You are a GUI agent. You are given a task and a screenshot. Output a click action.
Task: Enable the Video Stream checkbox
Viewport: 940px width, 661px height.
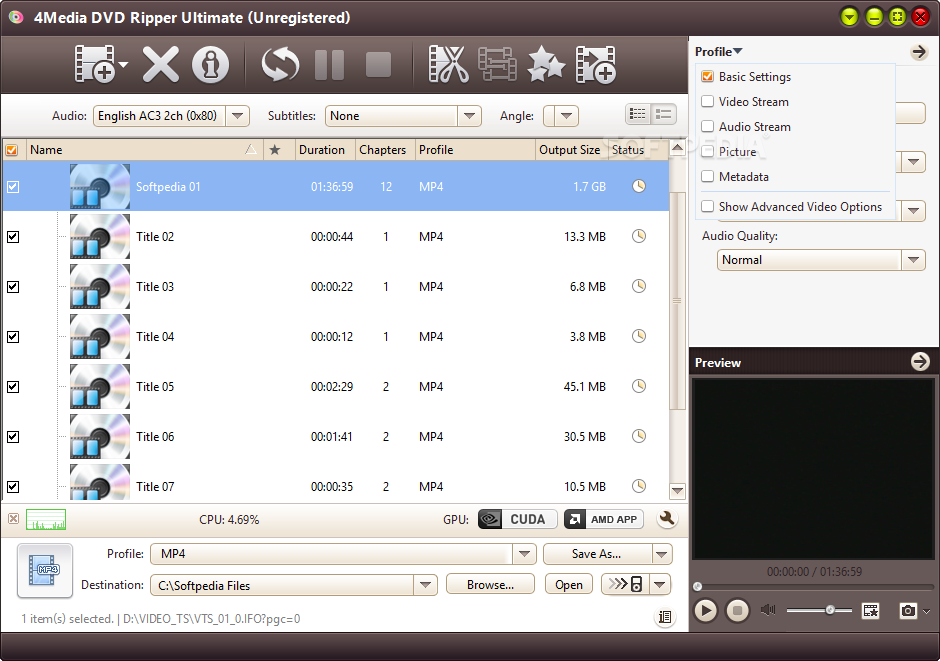[x=707, y=101]
